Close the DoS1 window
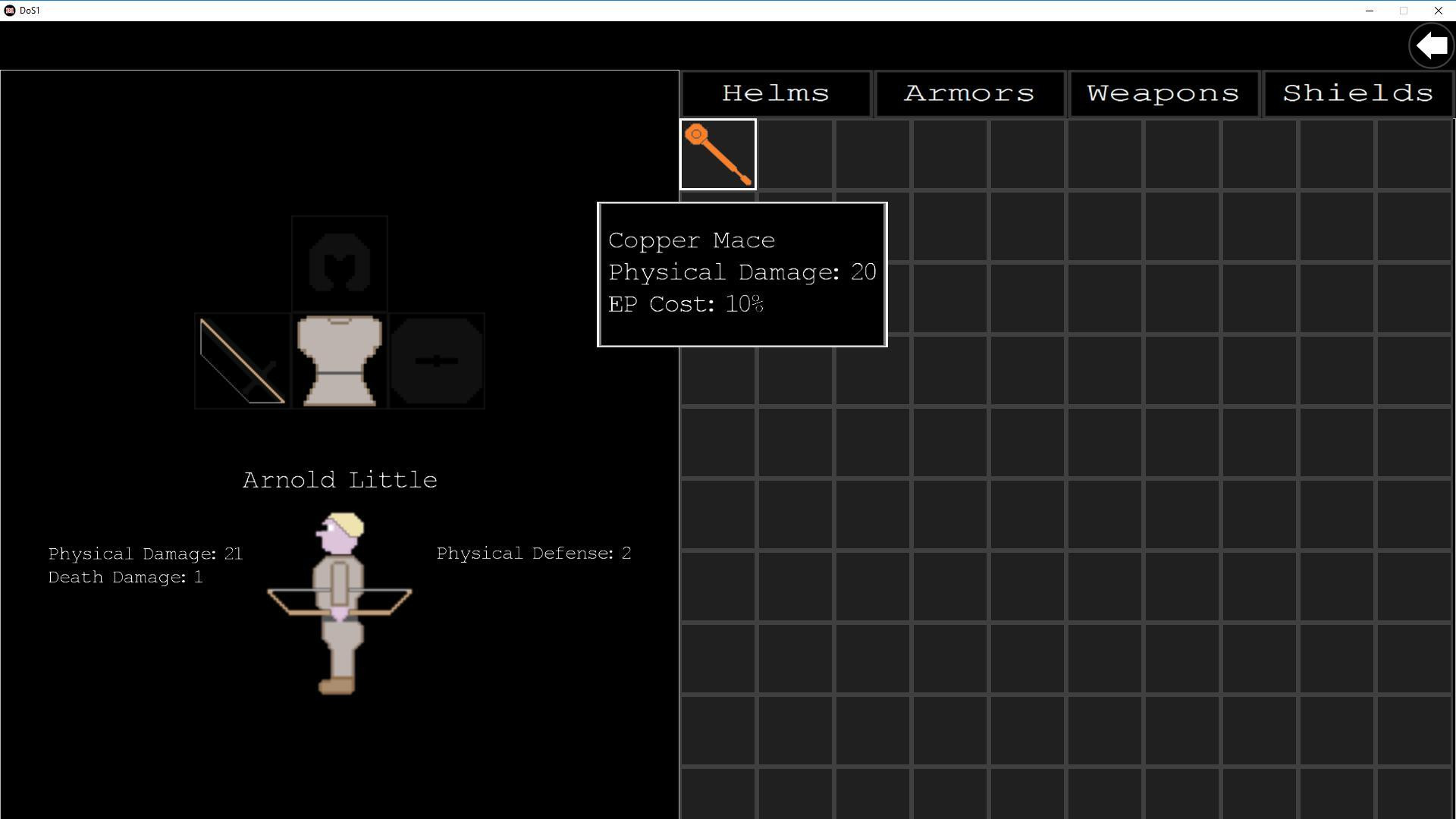1456x819 pixels. click(1438, 11)
